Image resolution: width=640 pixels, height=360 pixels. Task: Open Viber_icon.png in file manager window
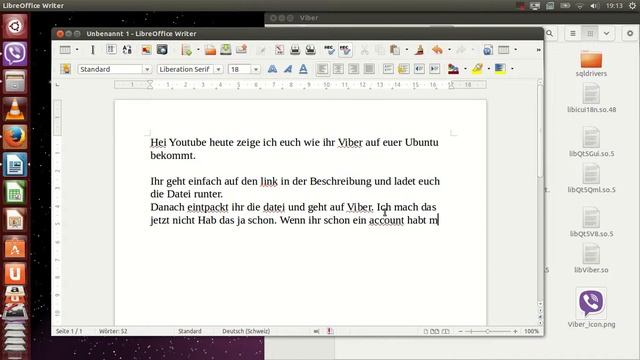[x=591, y=307]
